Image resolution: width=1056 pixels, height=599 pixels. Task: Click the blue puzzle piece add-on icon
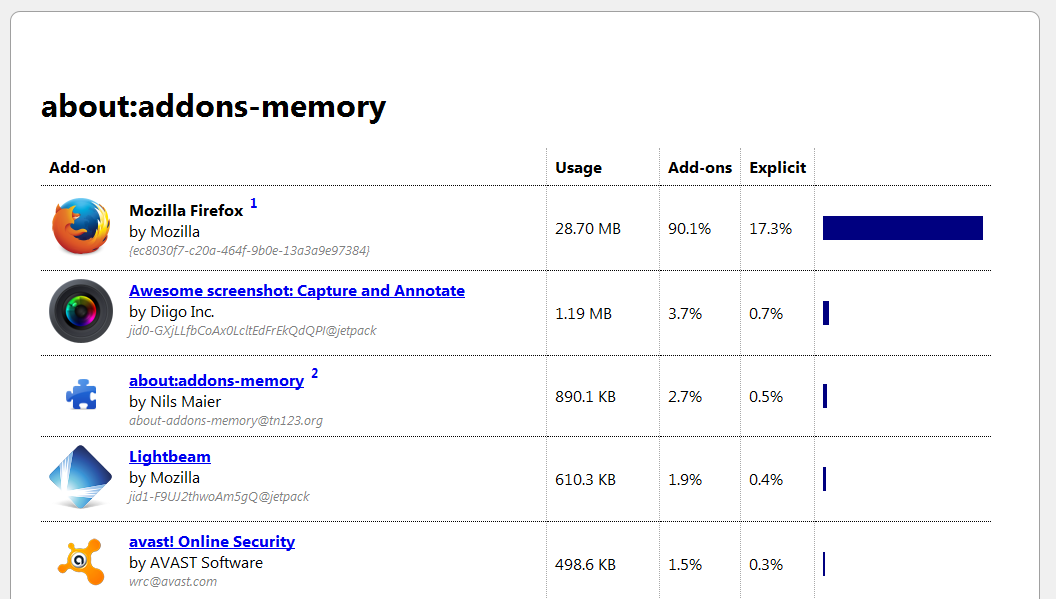point(81,396)
